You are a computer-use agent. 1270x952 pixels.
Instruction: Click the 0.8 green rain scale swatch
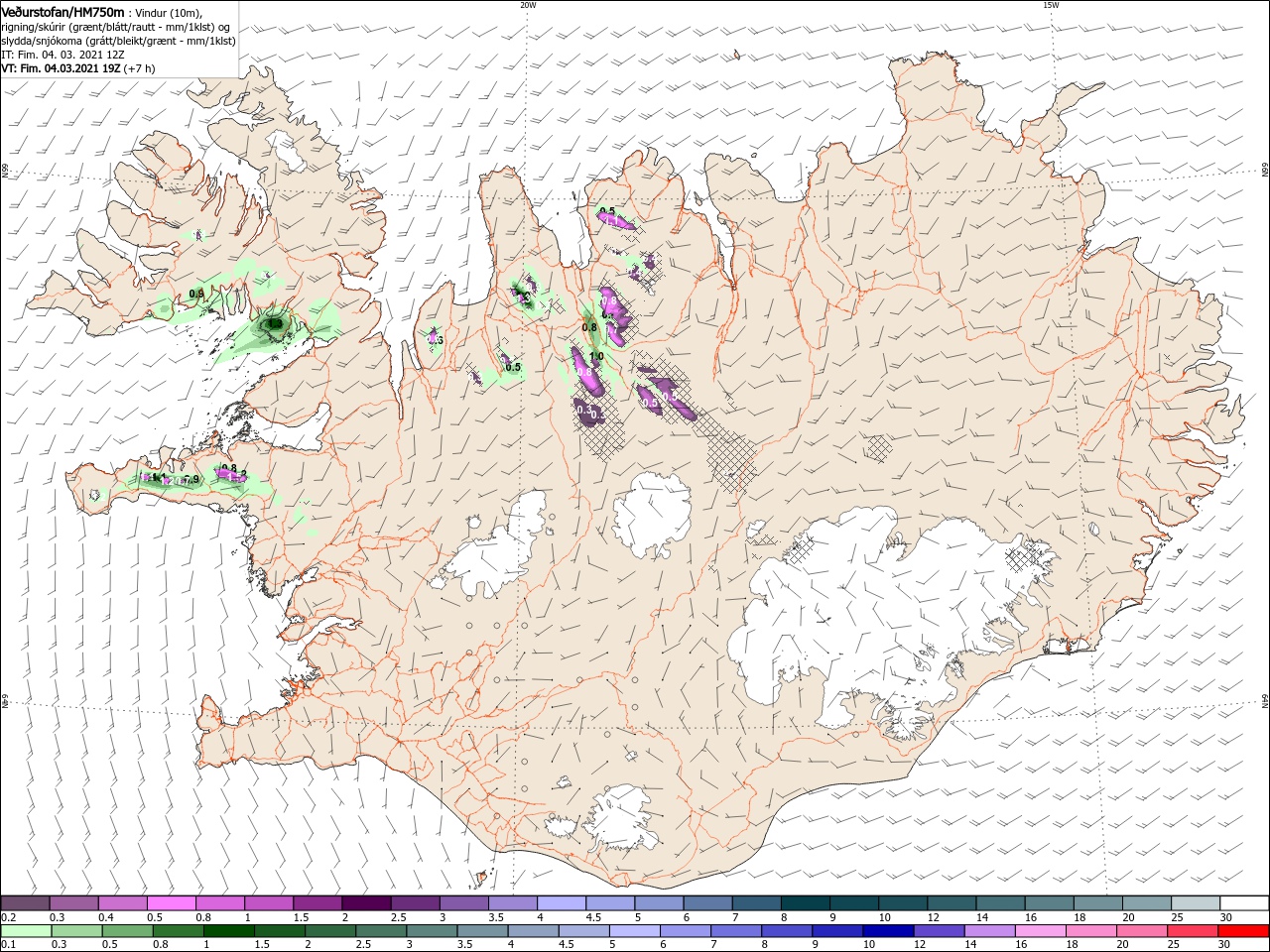(179, 931)
